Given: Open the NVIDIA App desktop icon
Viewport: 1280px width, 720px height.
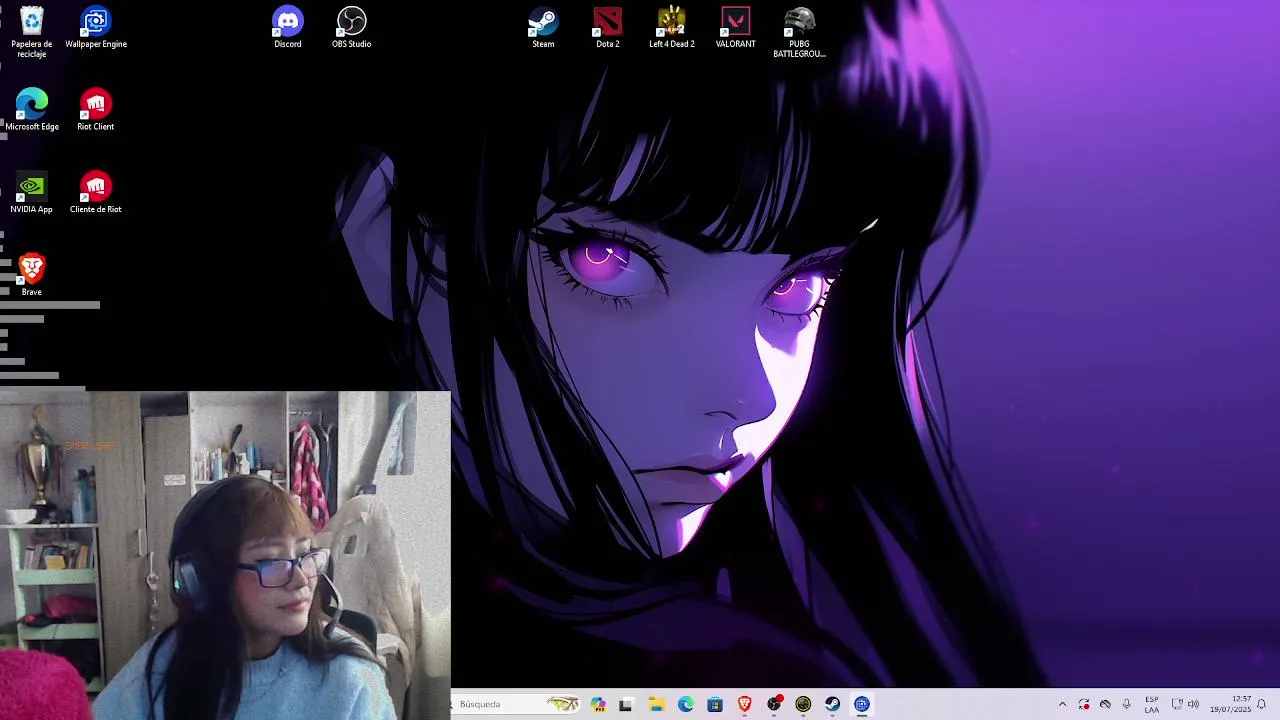Looking at the screenshot, I should [32, 193].
